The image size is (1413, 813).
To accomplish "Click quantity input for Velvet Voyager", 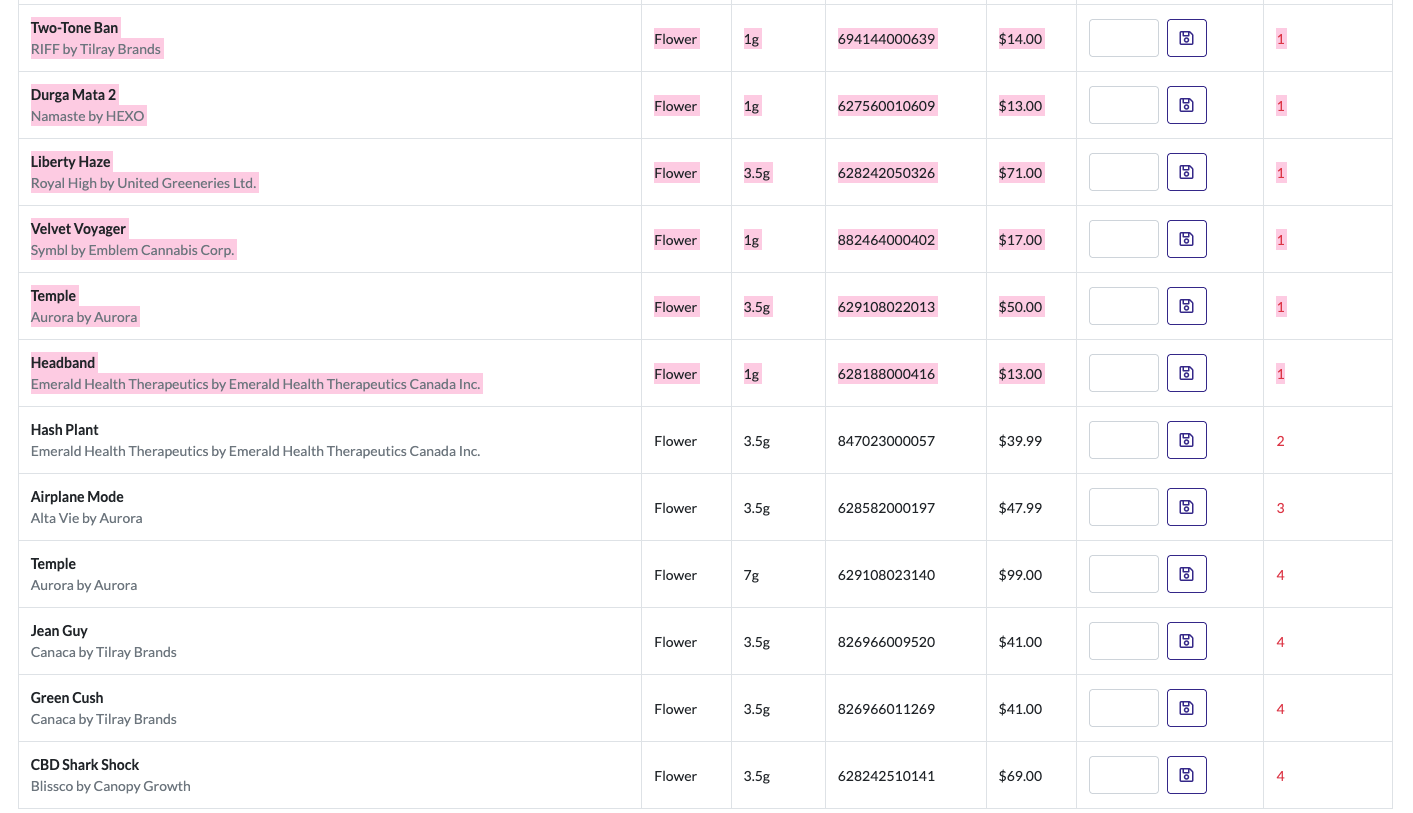I will pyautogui.click(x=1123, y=239).
